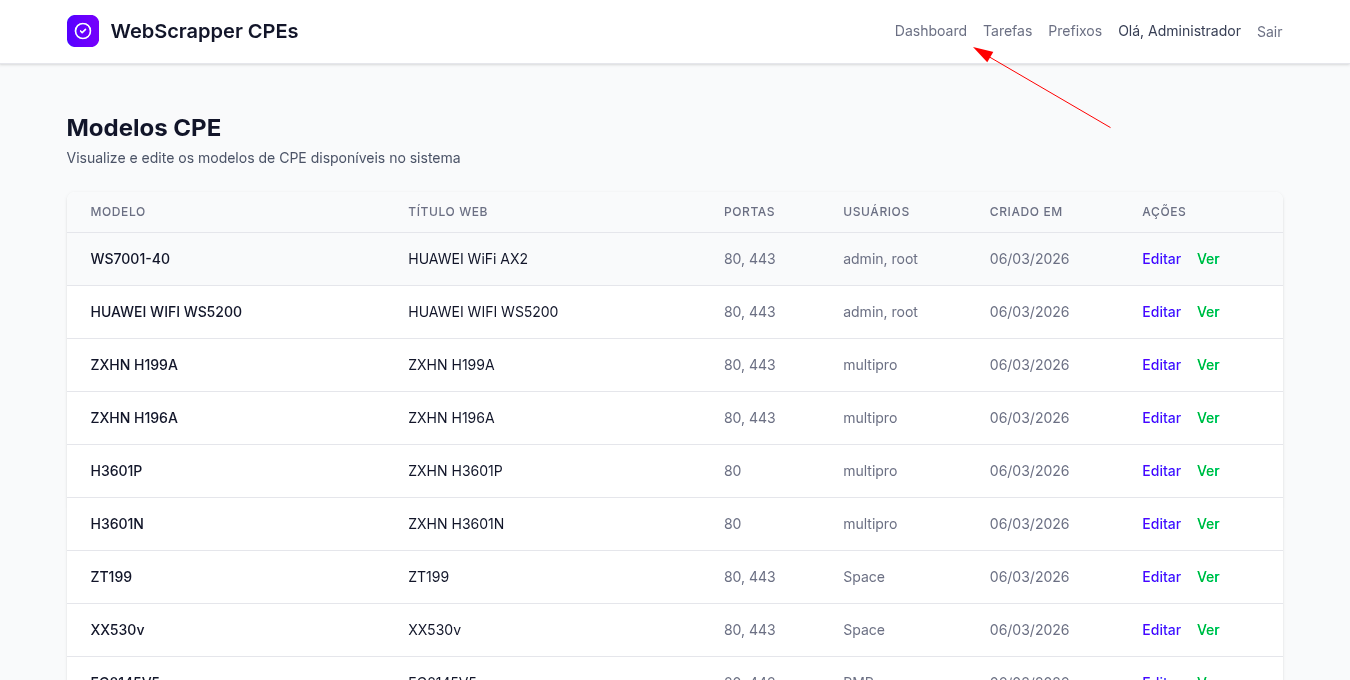View the H3601N model details
The width and height of the screenshot is (1350, 680).
click(x=1208, y=523)
